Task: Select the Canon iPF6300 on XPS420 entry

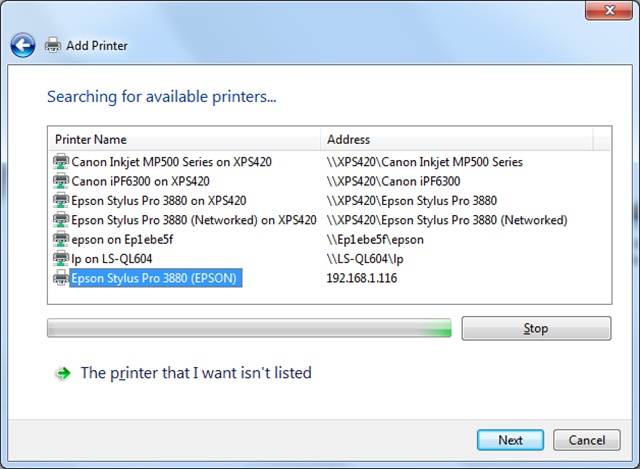Action: [x=140, y=181]
